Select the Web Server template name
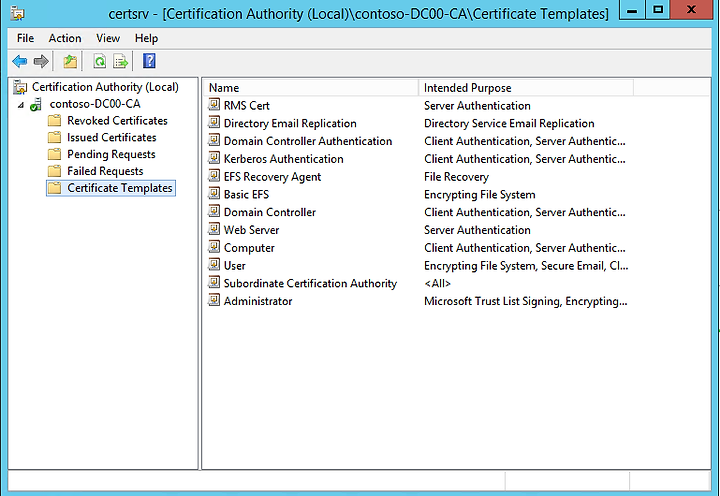This screenshot has width=720, height=496. [x=251, y=230]
